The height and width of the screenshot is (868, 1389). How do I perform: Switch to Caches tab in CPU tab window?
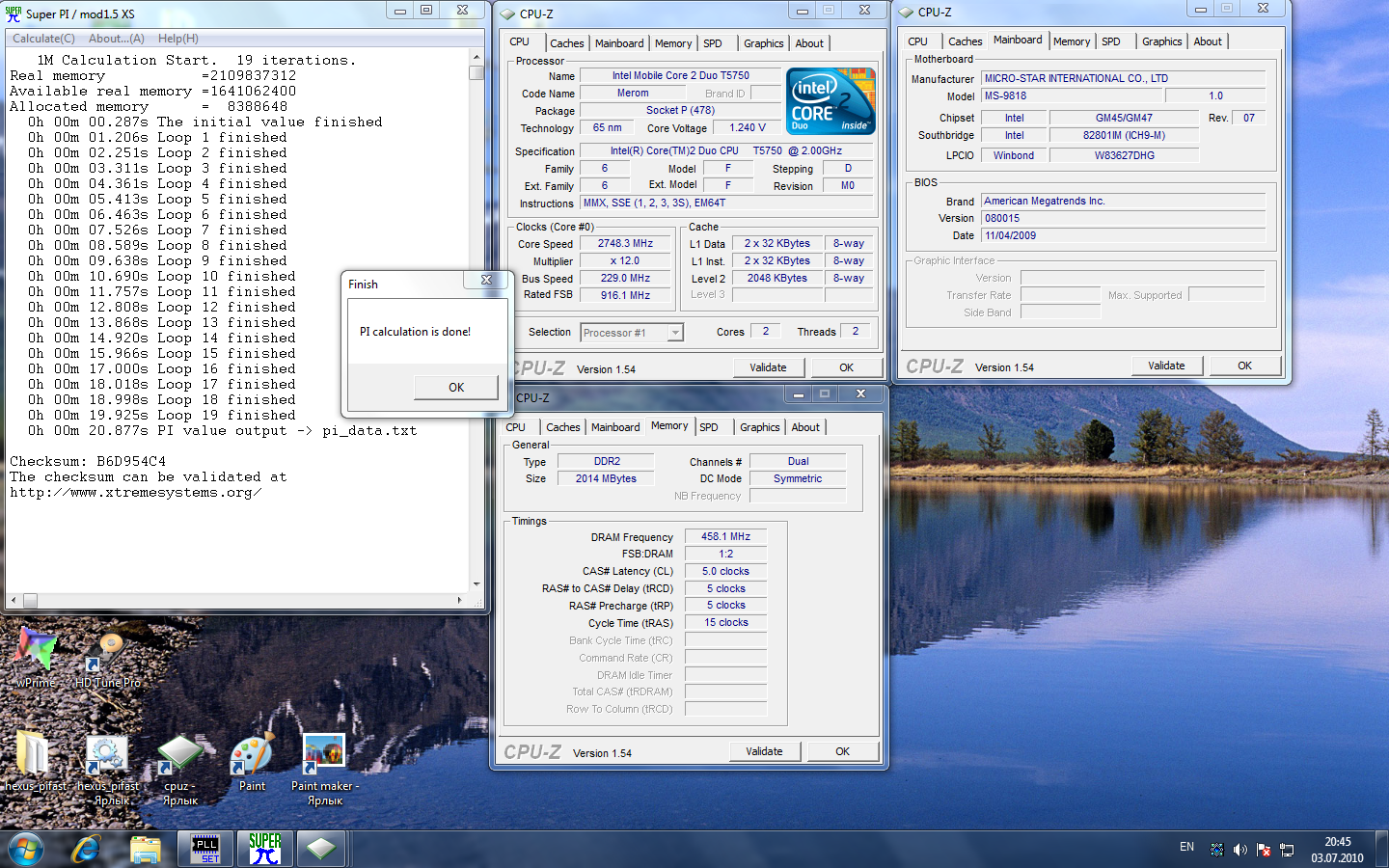566,43
